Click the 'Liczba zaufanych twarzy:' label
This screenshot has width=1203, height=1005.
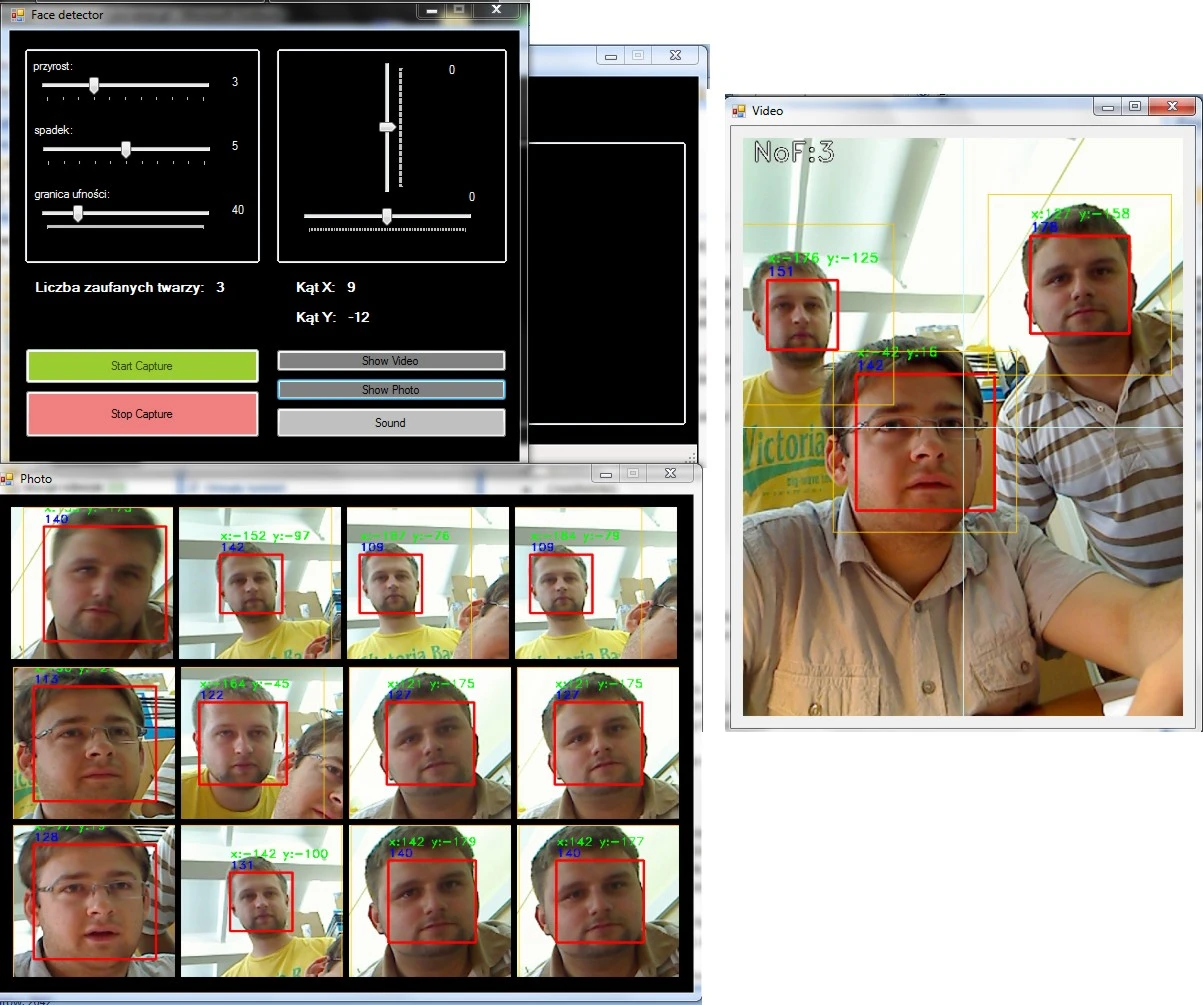pyautogui.click(x=119, y=288)
